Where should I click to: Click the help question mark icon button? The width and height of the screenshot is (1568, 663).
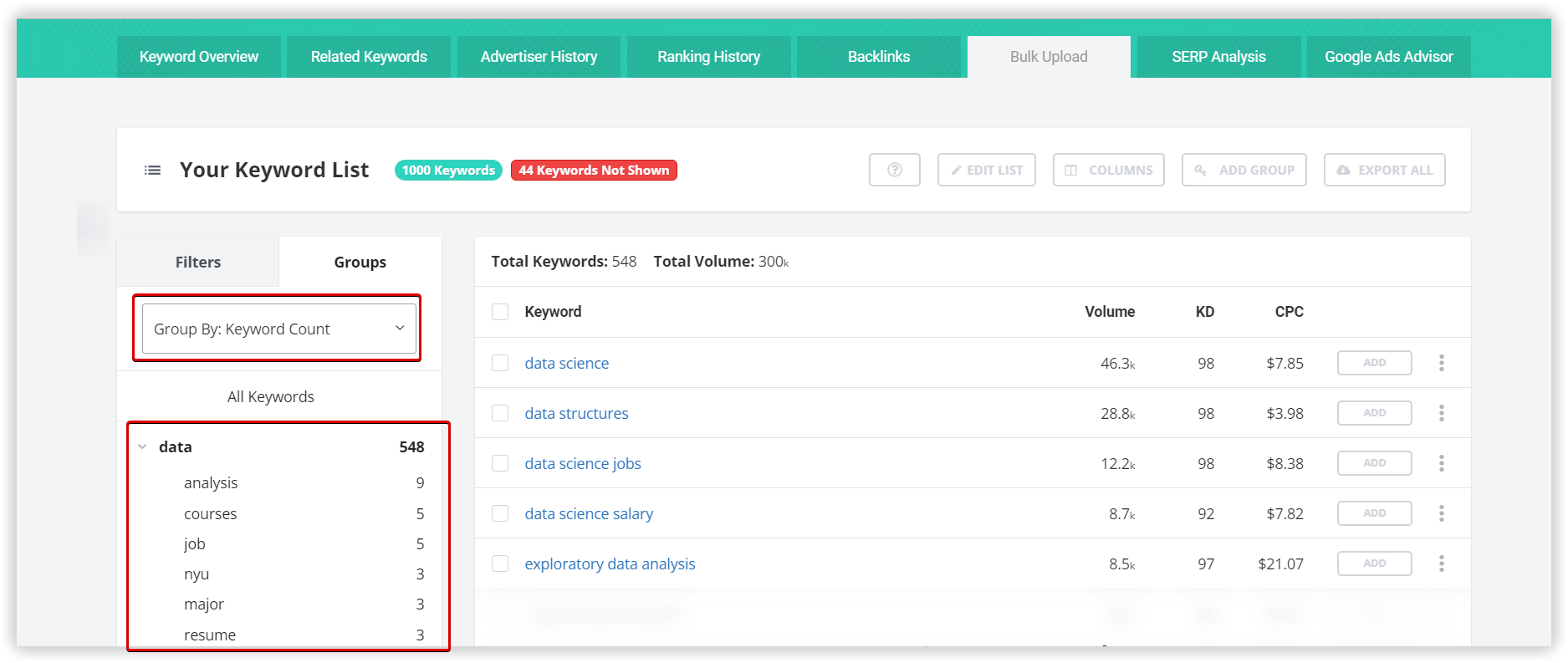pos(894,170)
